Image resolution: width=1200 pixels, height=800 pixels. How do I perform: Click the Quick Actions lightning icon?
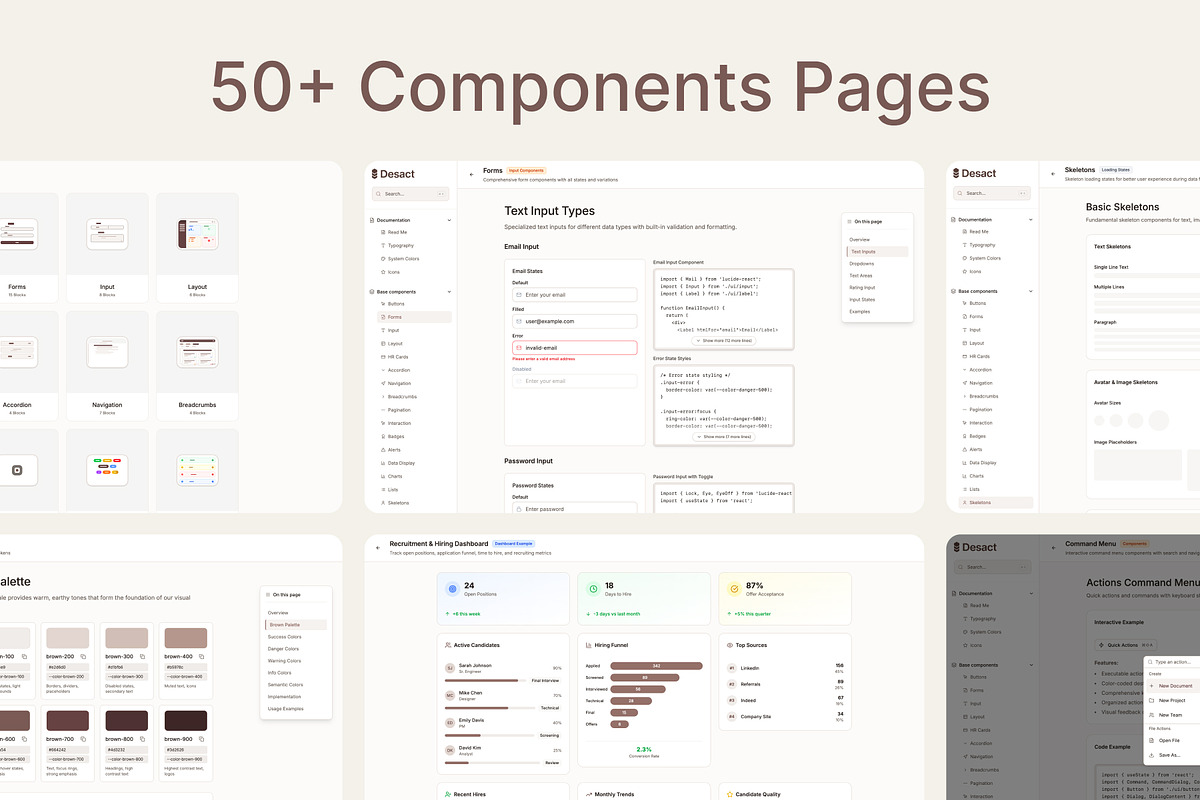coord(1102,645)
